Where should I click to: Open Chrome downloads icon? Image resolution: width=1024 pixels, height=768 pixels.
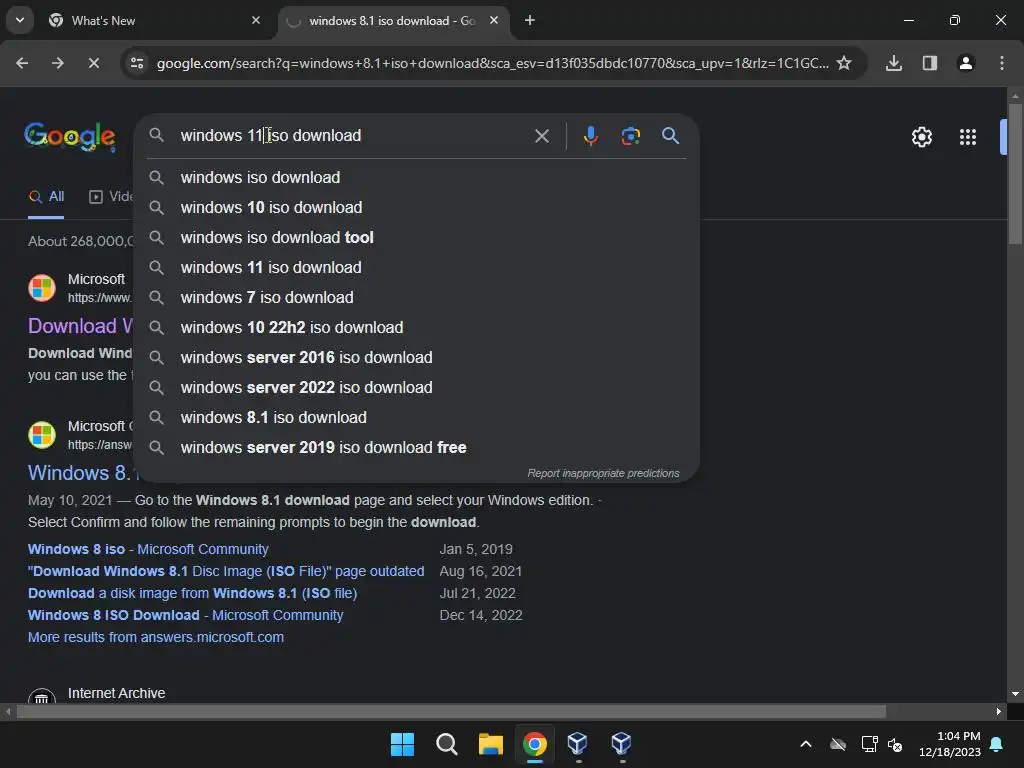tap(894, 63)
